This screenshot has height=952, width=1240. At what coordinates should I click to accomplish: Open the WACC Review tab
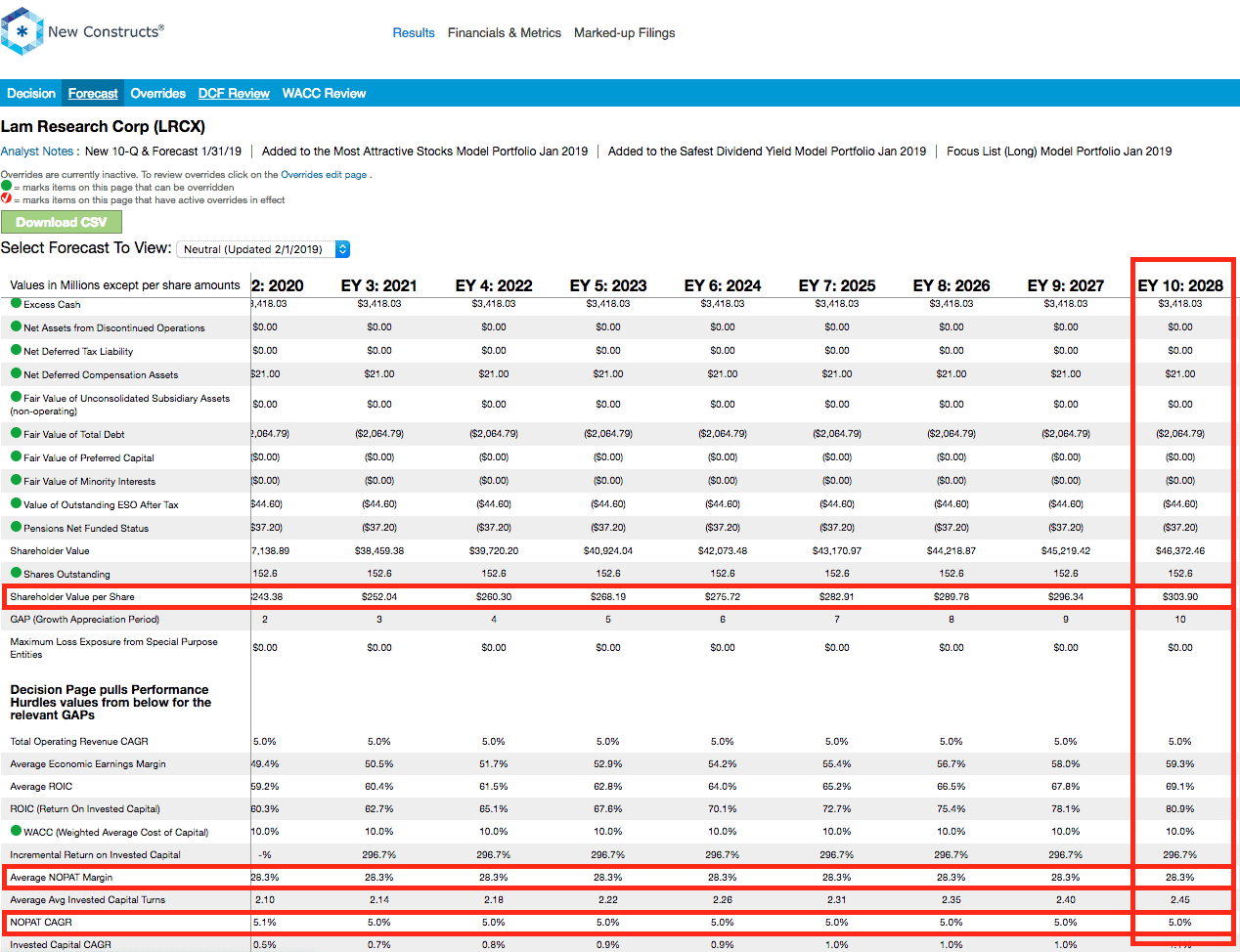[324, 93]
